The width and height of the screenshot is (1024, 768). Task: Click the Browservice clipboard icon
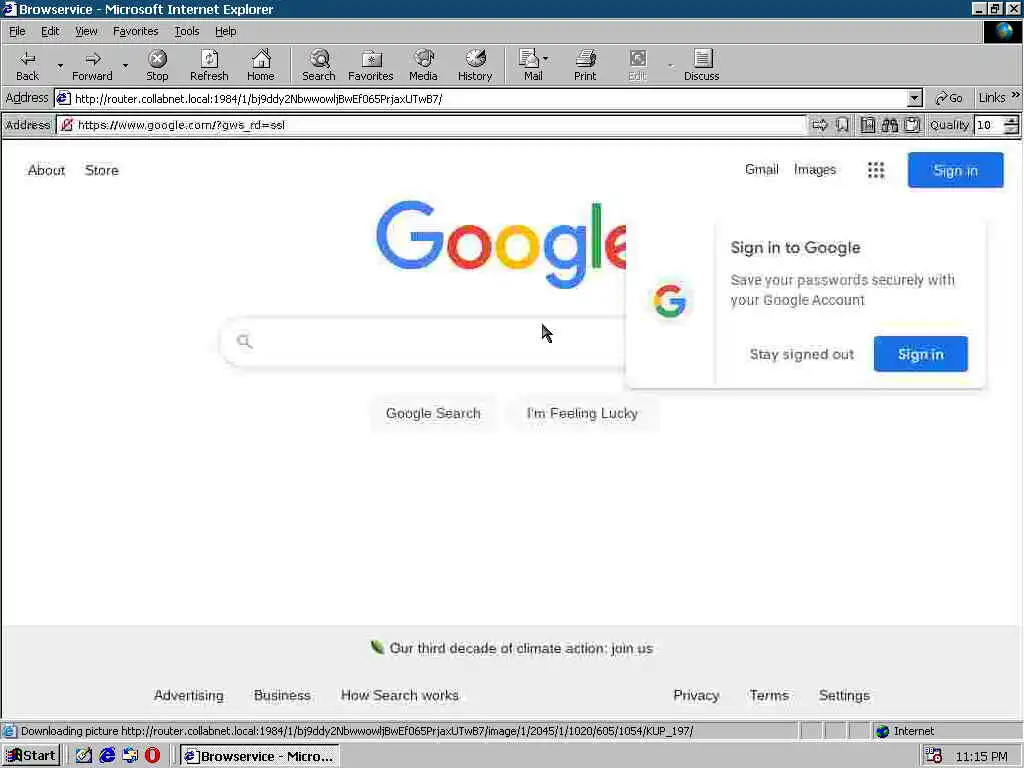[x=912, y=125]
